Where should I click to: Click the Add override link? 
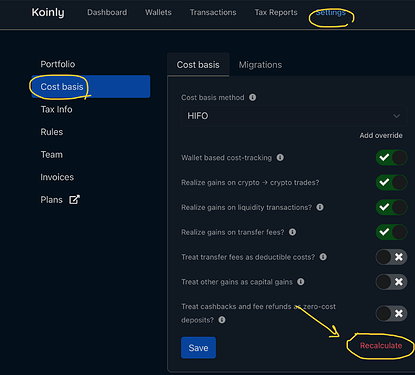381,135
